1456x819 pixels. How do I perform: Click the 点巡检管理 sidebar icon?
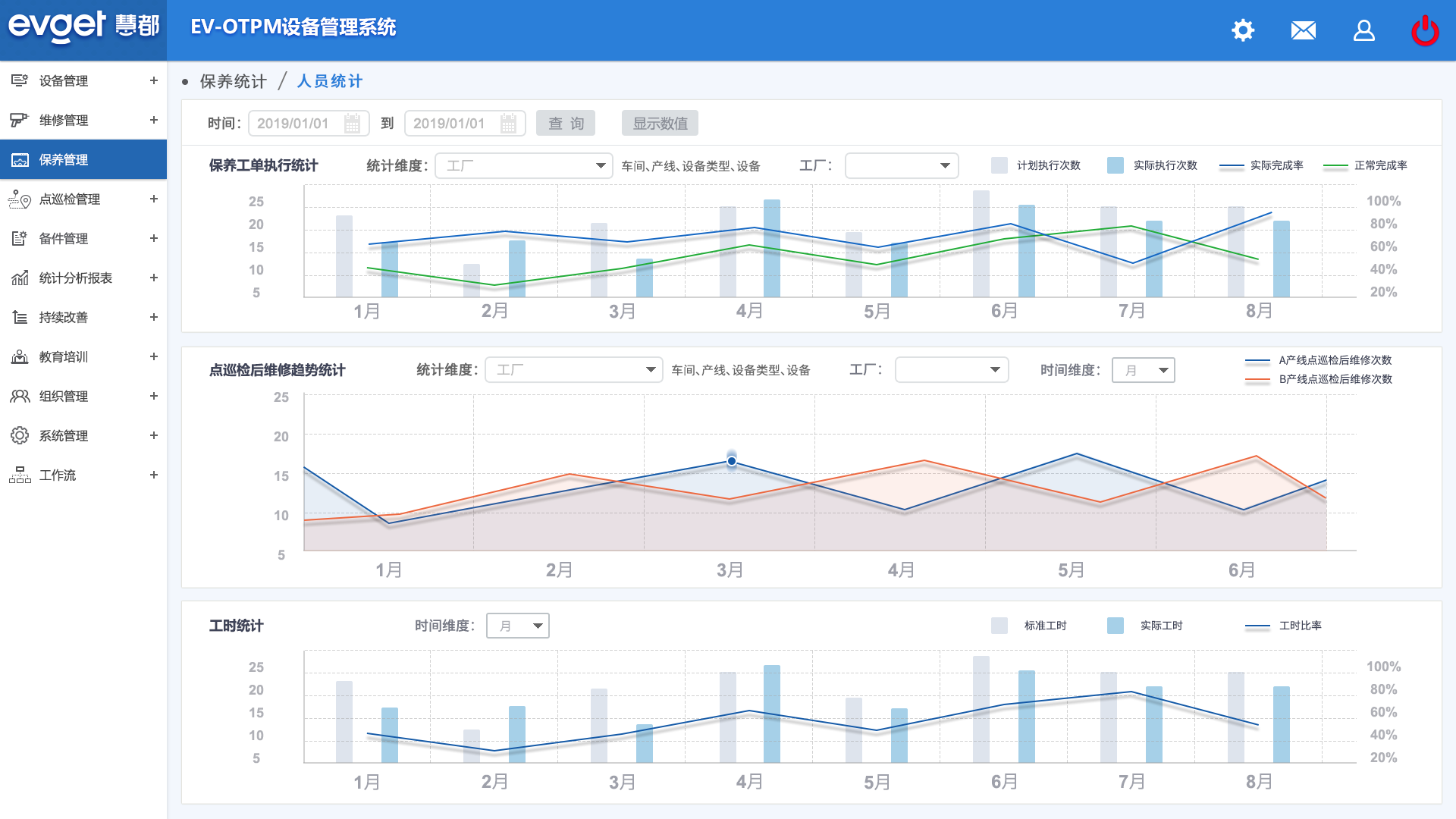pyautogui.click(x=20, y=199)
